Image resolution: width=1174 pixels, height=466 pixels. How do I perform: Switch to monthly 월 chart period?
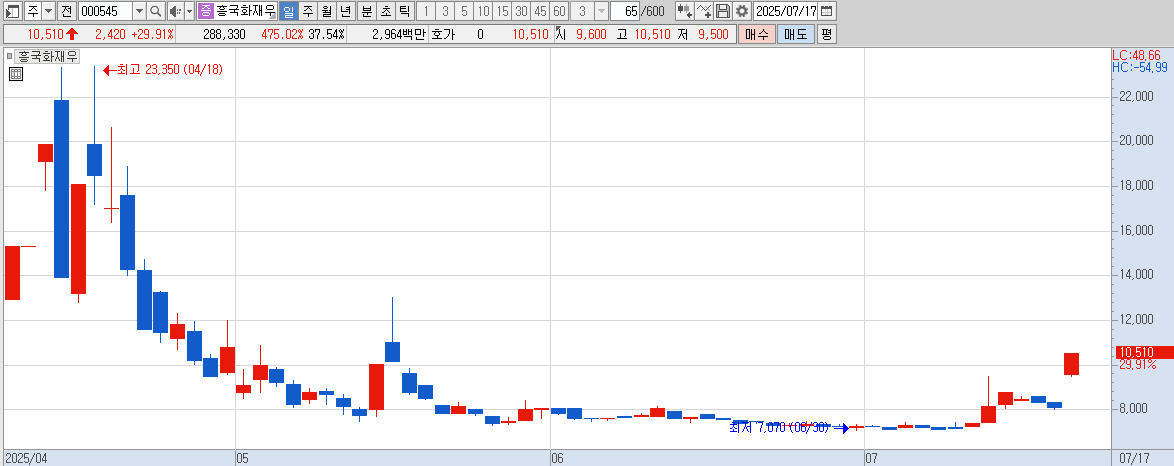326,11
